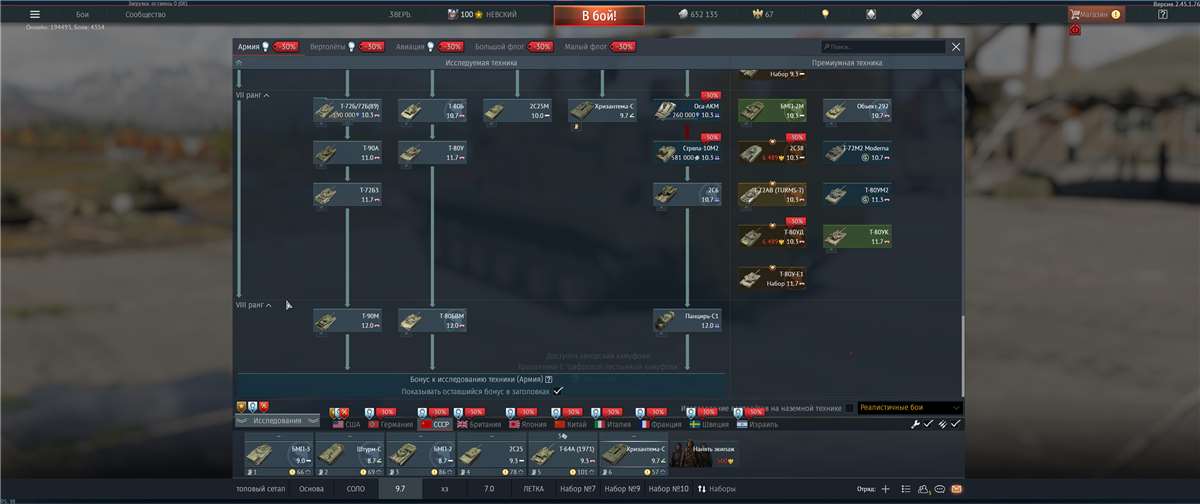This screenshot has height=504, width=1200.
Task: Select premium Т-80УМ2 vehicle card
Action: pos(857,194)
